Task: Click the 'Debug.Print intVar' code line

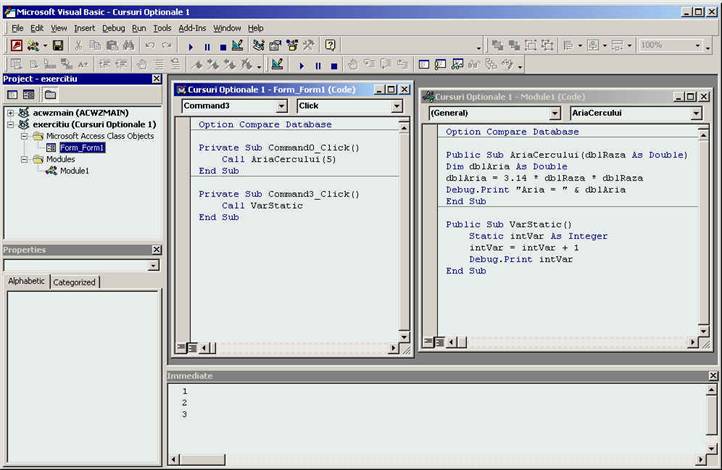Action: 521,259
